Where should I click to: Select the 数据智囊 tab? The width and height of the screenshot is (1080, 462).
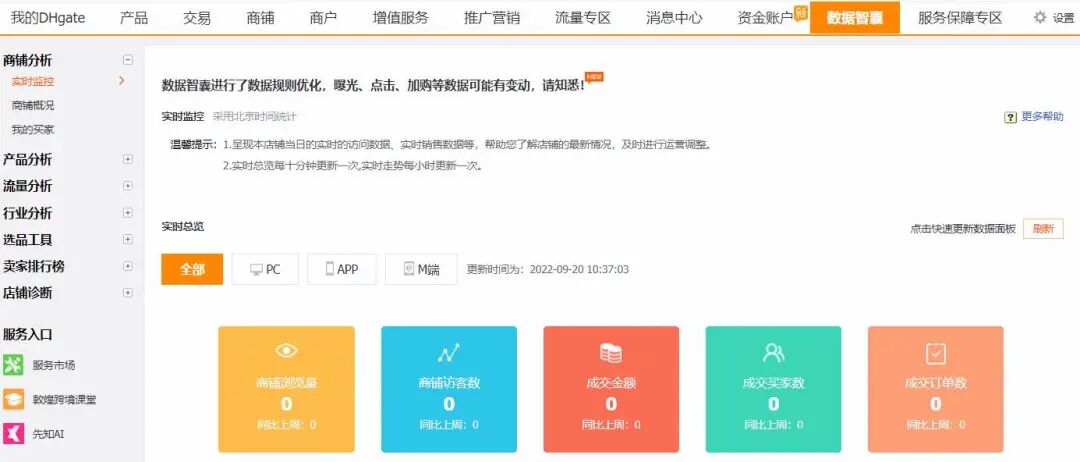(x=855, y=18)
